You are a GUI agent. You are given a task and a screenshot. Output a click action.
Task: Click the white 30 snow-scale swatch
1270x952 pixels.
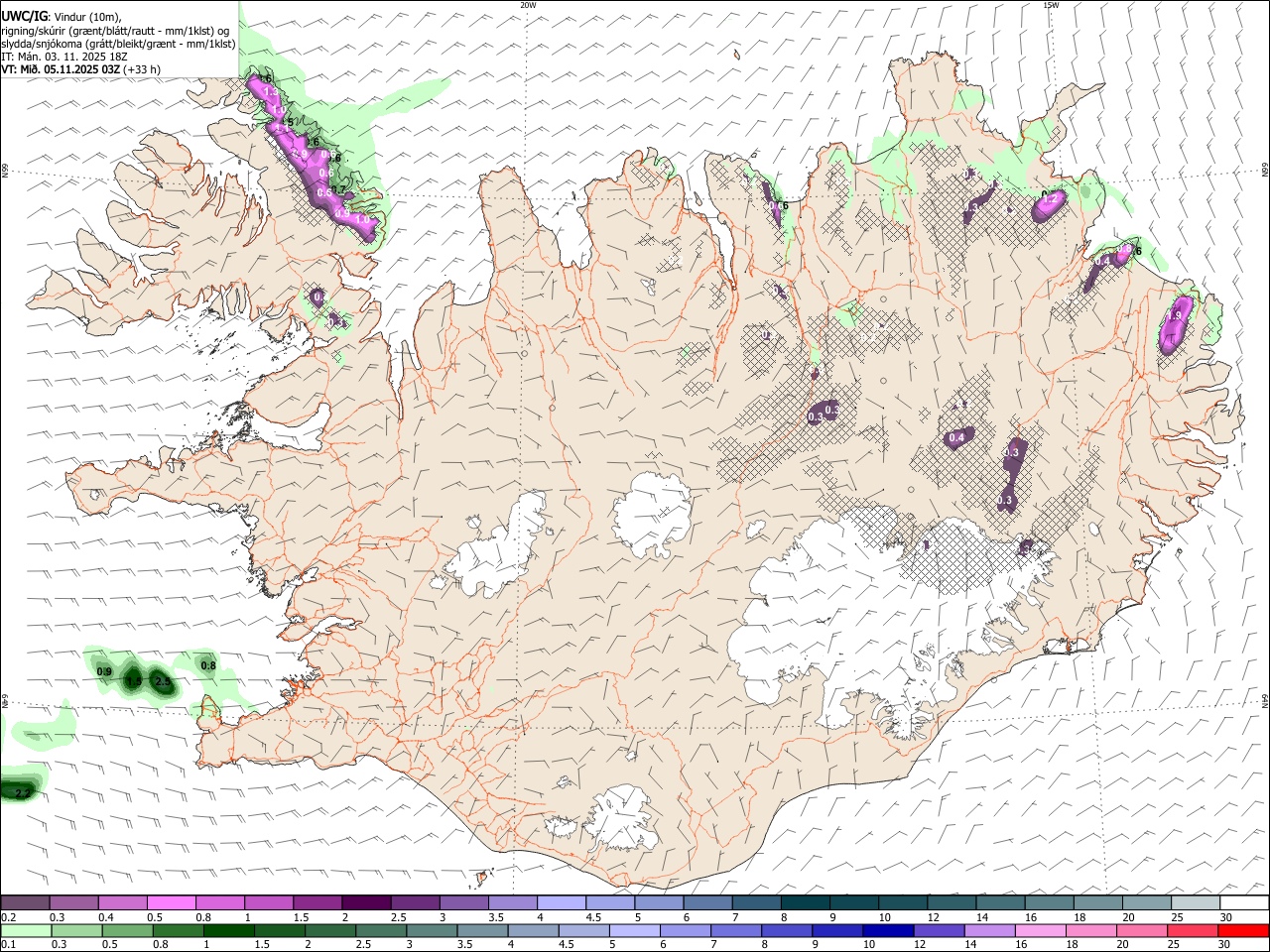pyautogui.click(x=1244, y=903)
